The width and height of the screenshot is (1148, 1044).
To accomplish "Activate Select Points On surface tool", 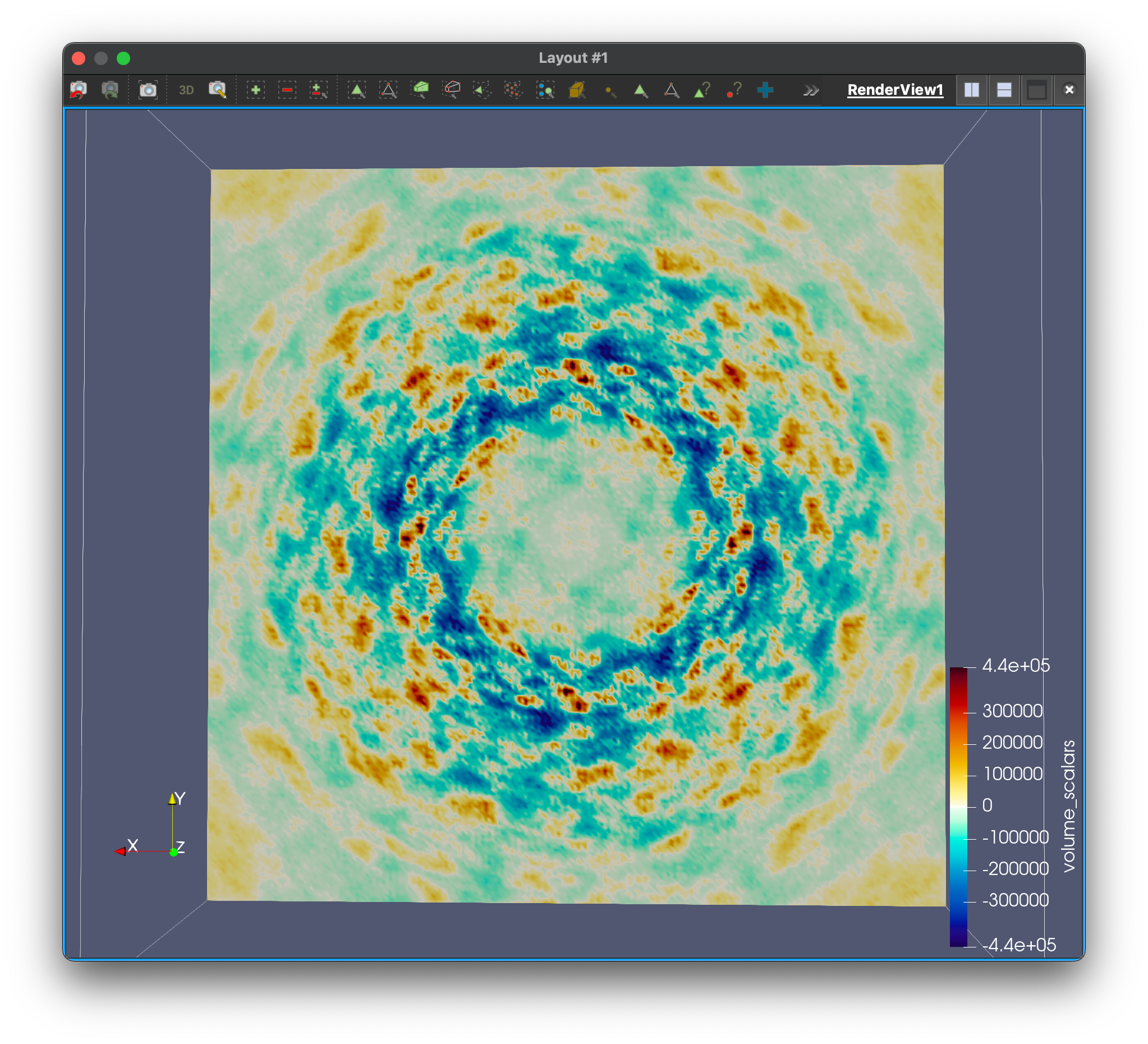I will (388, 89).
